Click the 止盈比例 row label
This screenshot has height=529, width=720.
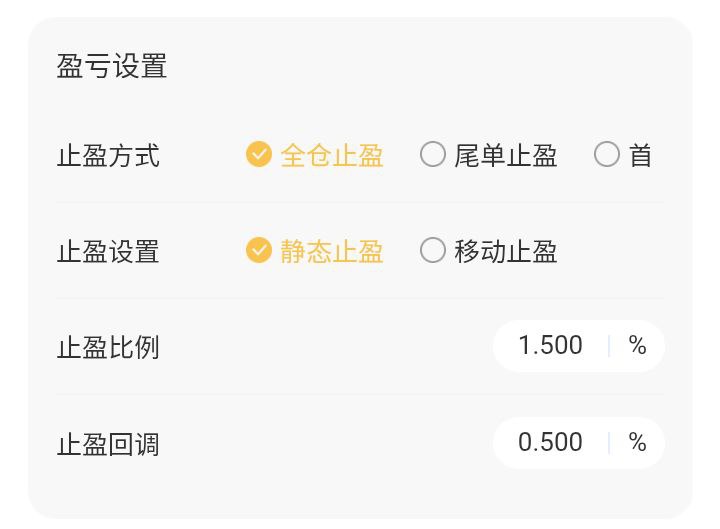[x=108, y=347]
